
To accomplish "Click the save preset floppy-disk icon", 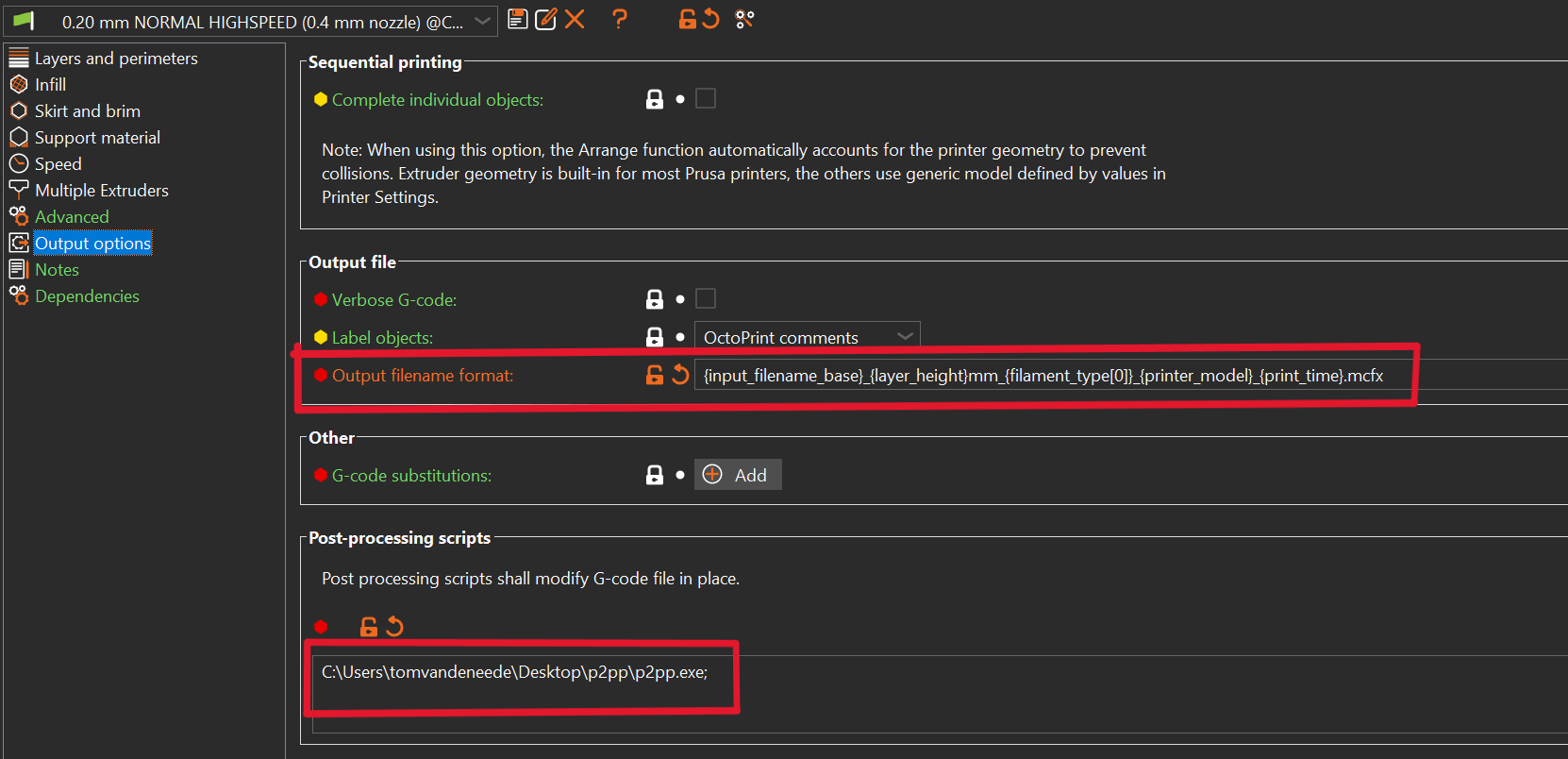I will tap(517, 19).
